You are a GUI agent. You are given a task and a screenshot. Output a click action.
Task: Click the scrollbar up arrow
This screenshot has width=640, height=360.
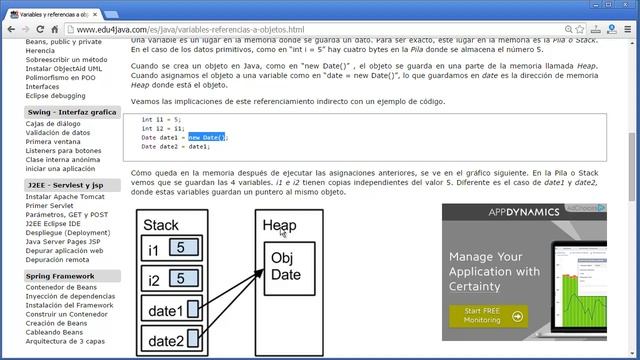click(x=632, y=42)
